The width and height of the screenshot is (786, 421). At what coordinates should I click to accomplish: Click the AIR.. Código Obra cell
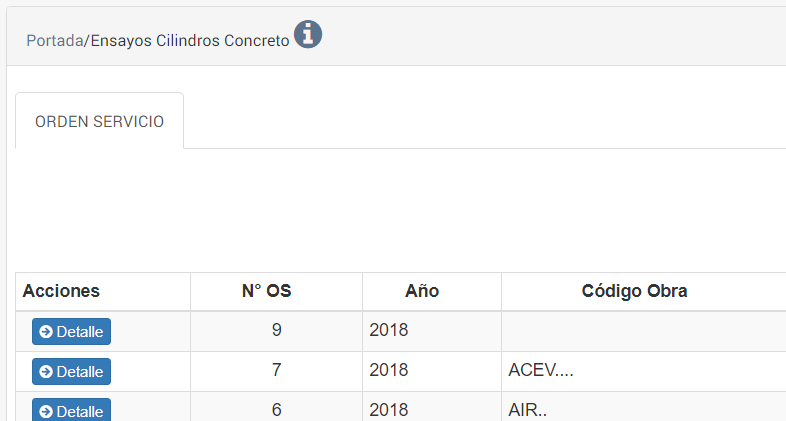[528, 409]
